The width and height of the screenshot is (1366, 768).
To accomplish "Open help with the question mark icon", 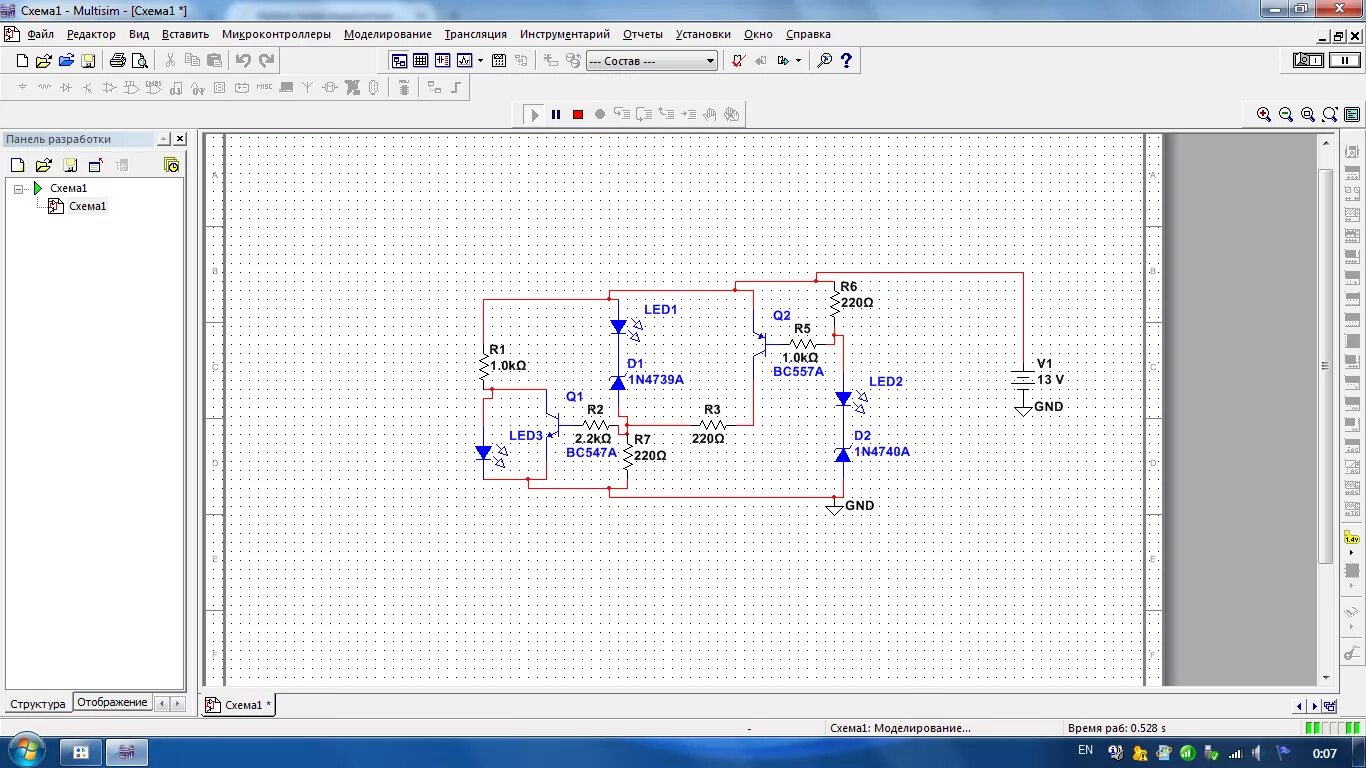I will click(847, 60).
